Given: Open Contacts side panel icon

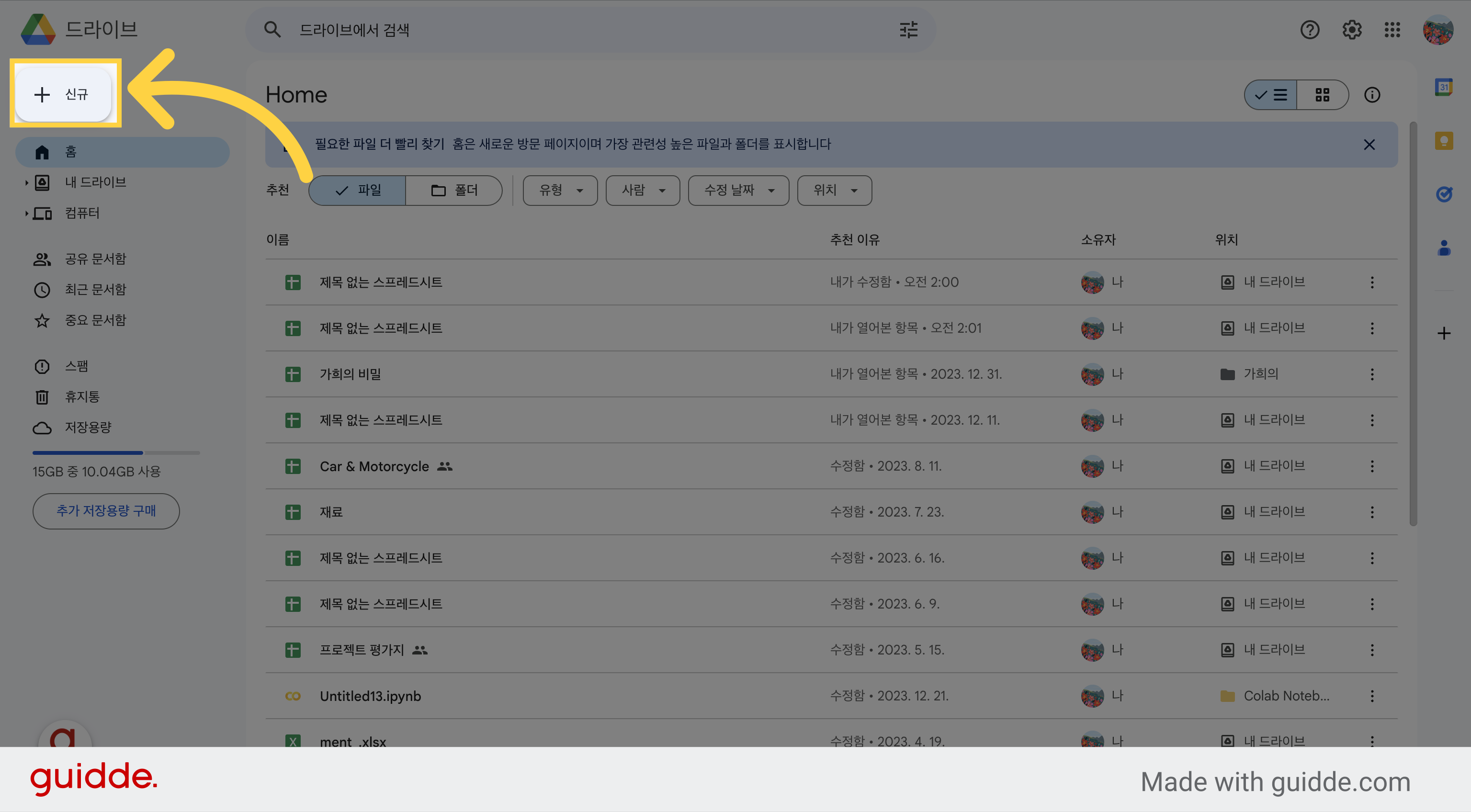Looking at the screenshot, I should click(x=1444, y=248).
